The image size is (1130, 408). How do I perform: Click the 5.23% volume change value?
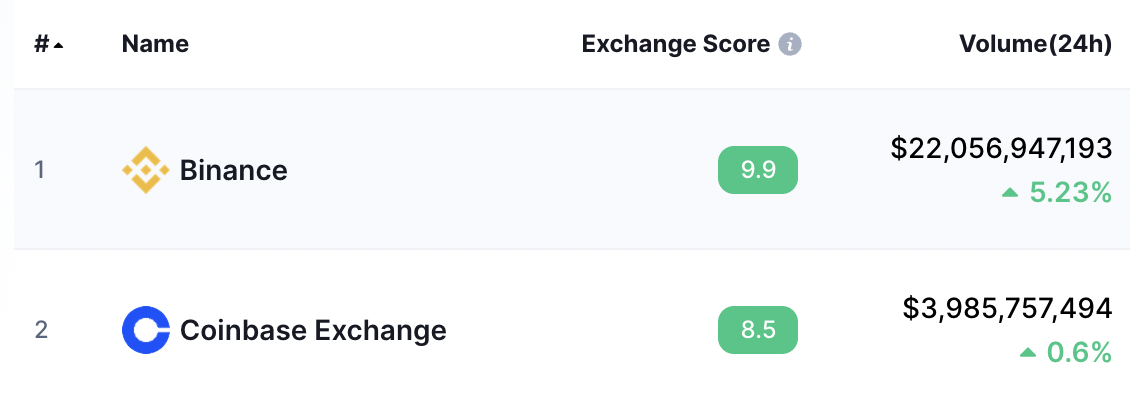coord(1070,192)
